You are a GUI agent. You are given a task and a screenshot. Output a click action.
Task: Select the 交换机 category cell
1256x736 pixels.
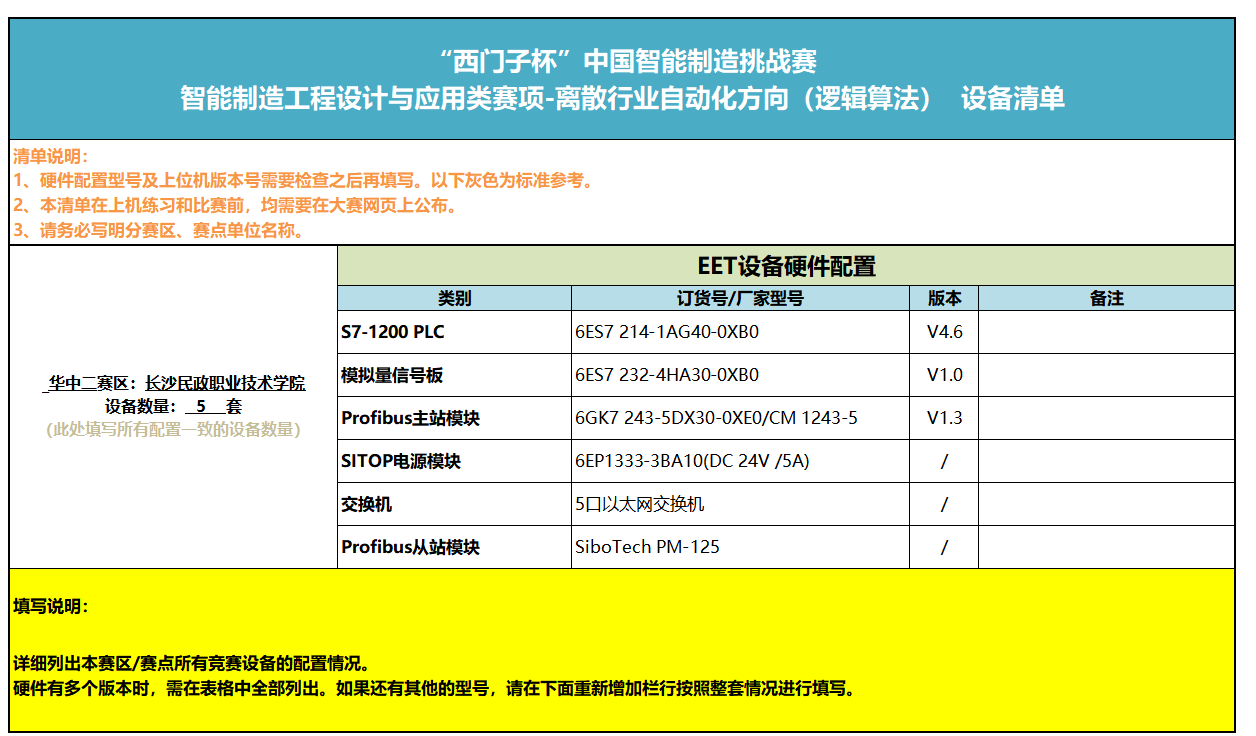click(x=454, y=504)
